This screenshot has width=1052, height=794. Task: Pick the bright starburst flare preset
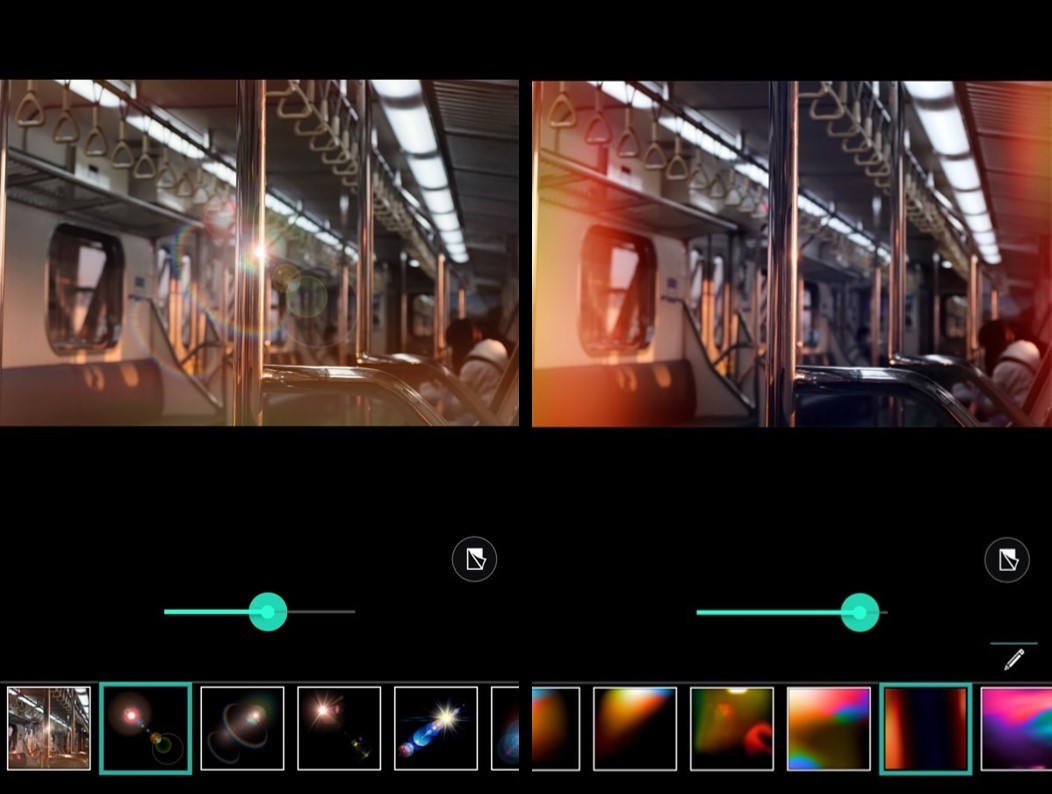click(x=338, y=727)
